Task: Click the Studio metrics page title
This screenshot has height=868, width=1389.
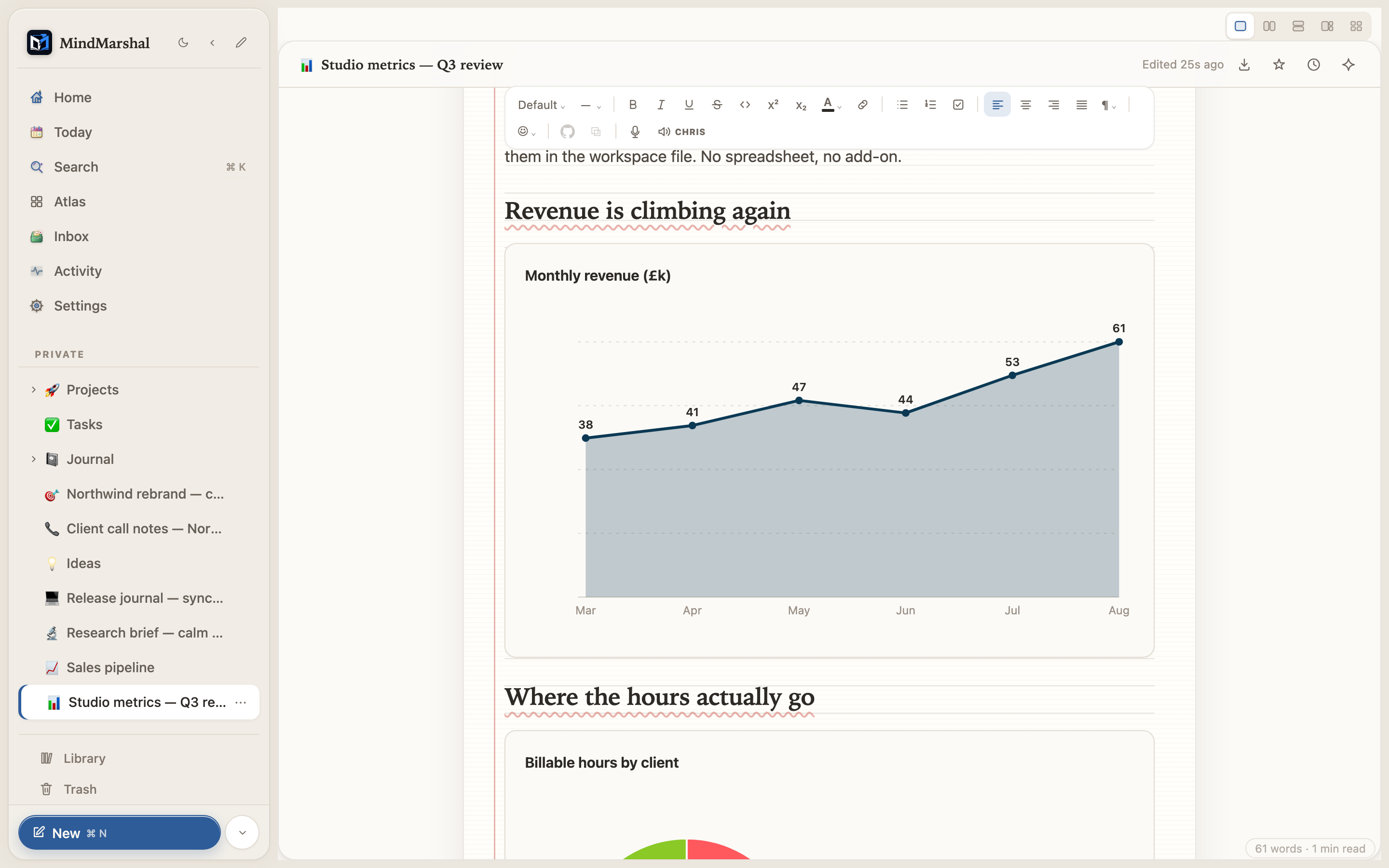Action: pyautogui.click(x=412, y=65)
